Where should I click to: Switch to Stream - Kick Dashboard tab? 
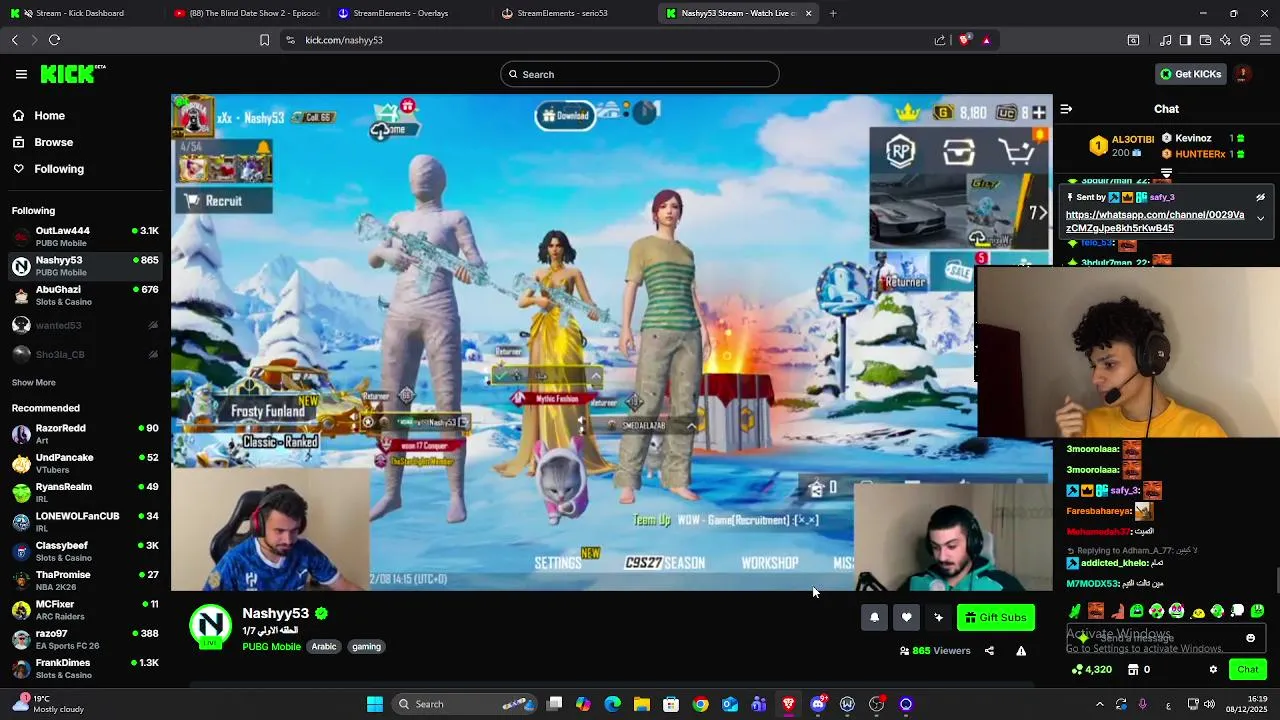point(80,13)
